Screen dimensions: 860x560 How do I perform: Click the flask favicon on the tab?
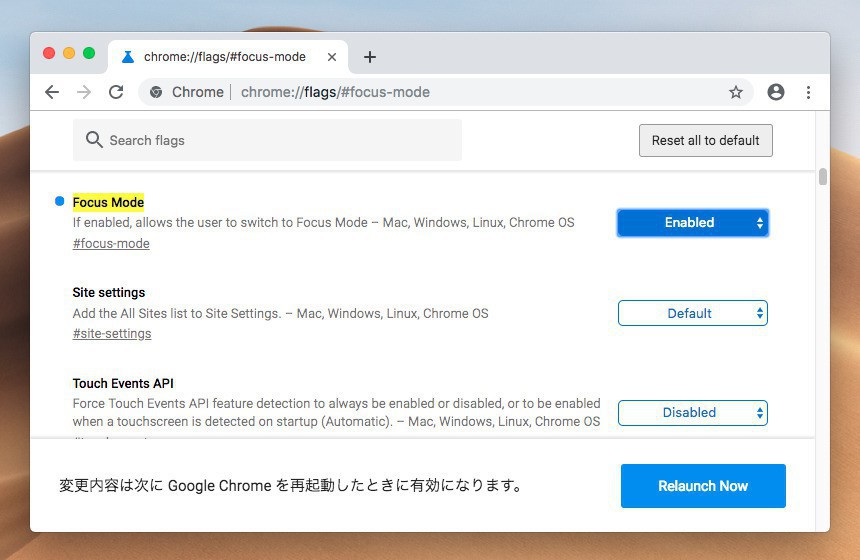point(128,57)
